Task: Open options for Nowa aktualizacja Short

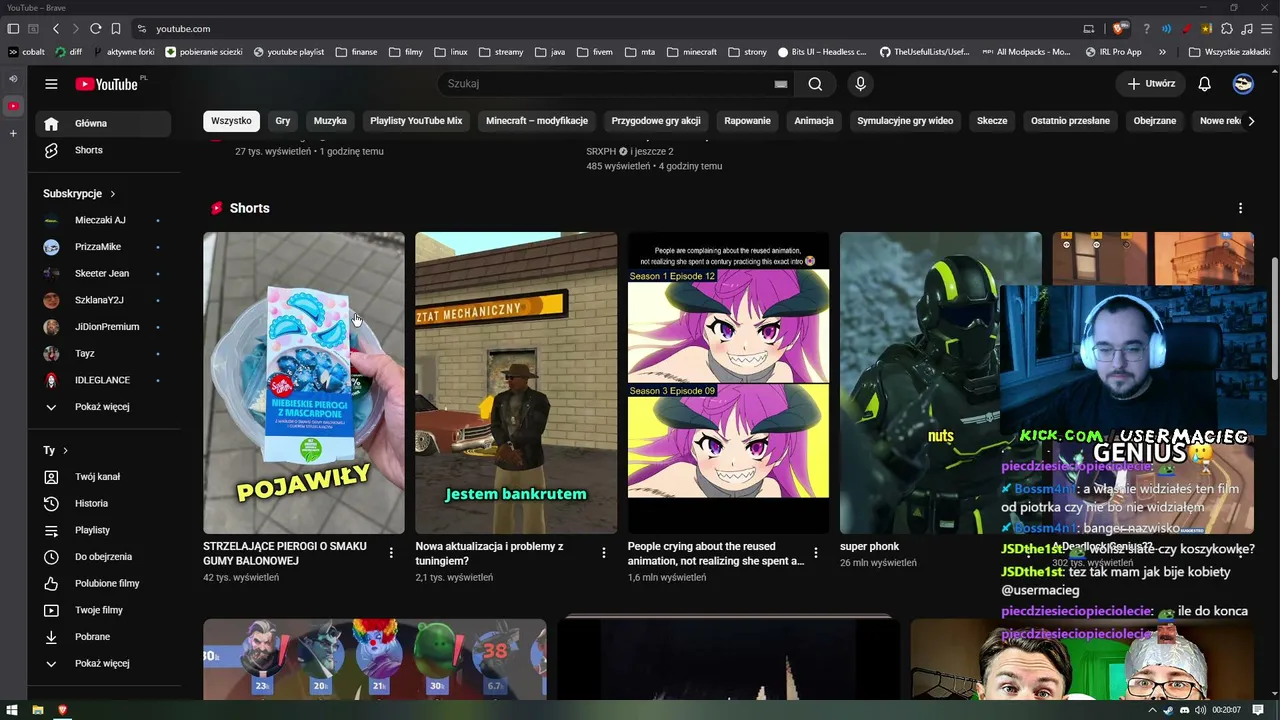Action: click(603, 553)
